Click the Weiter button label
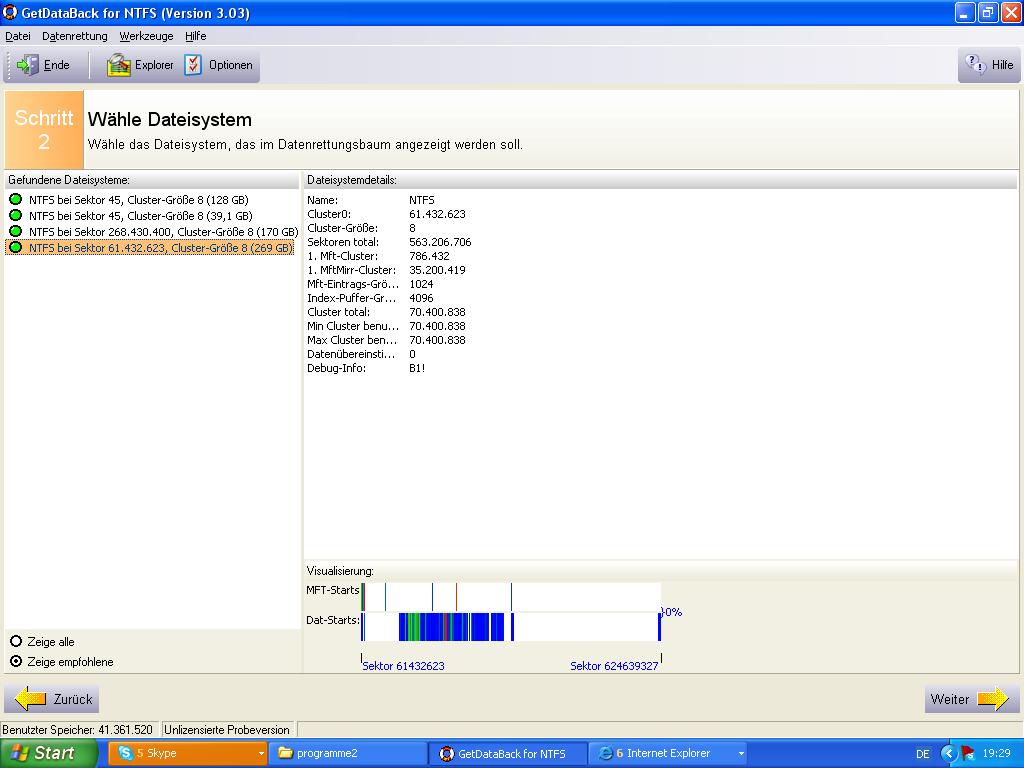Screen dimensions: 1024x768 click(950, 699)
